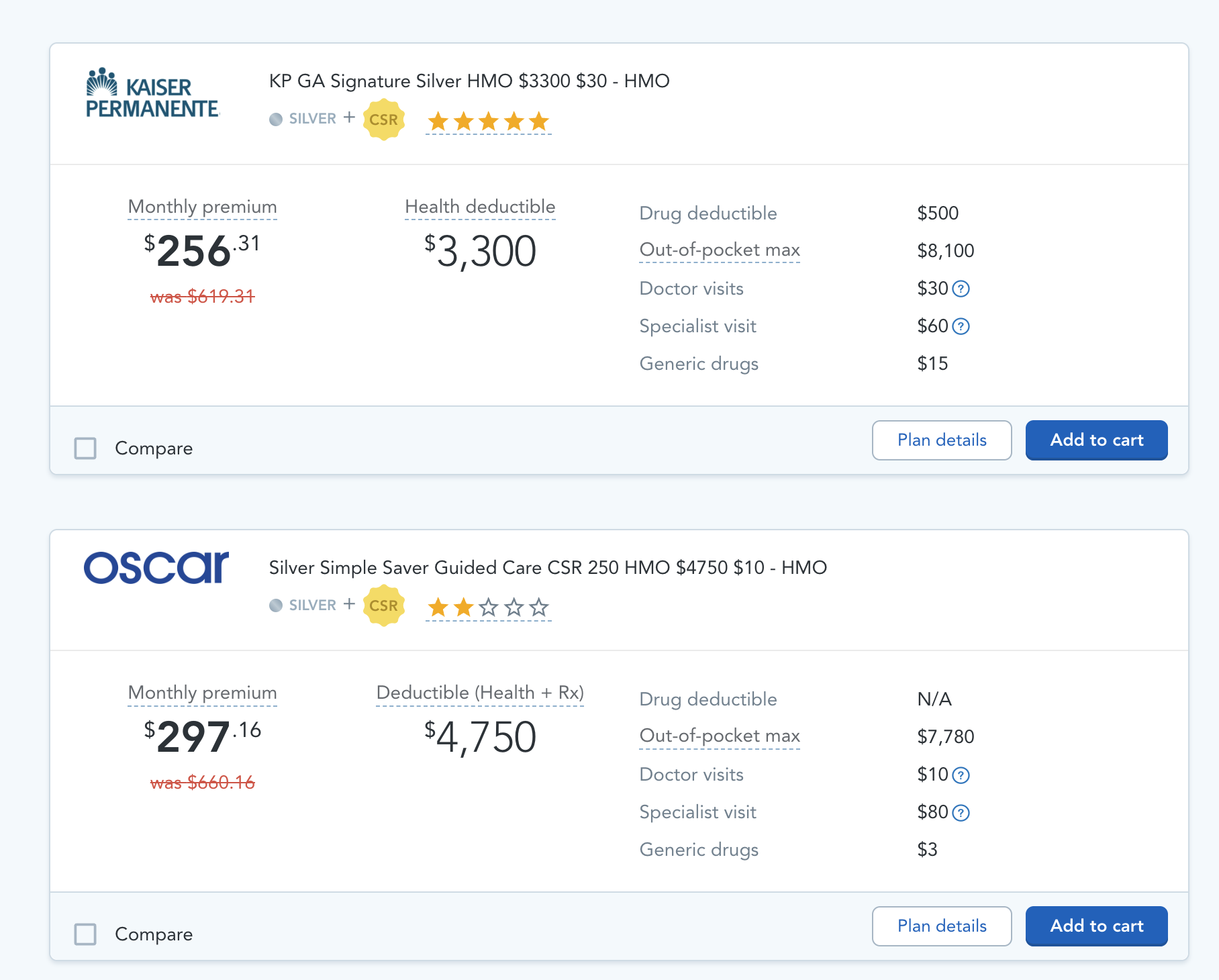Click help icon next to Kaiser $30 doctor visits
Viewport: 1219px width, 980px height.
[961, 289]
